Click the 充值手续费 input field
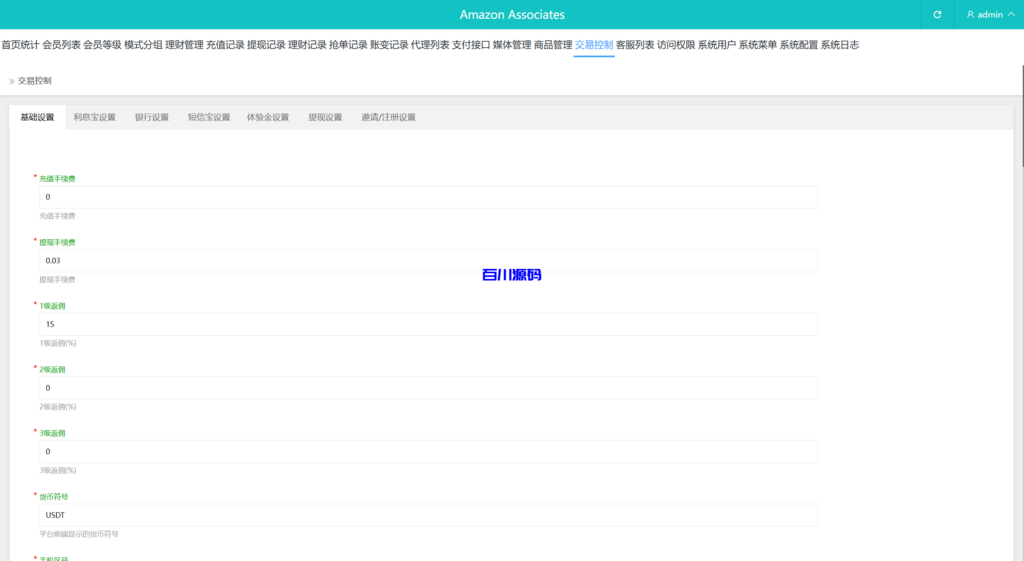Viewport: 1024px width, 561px height. point(428,197)
